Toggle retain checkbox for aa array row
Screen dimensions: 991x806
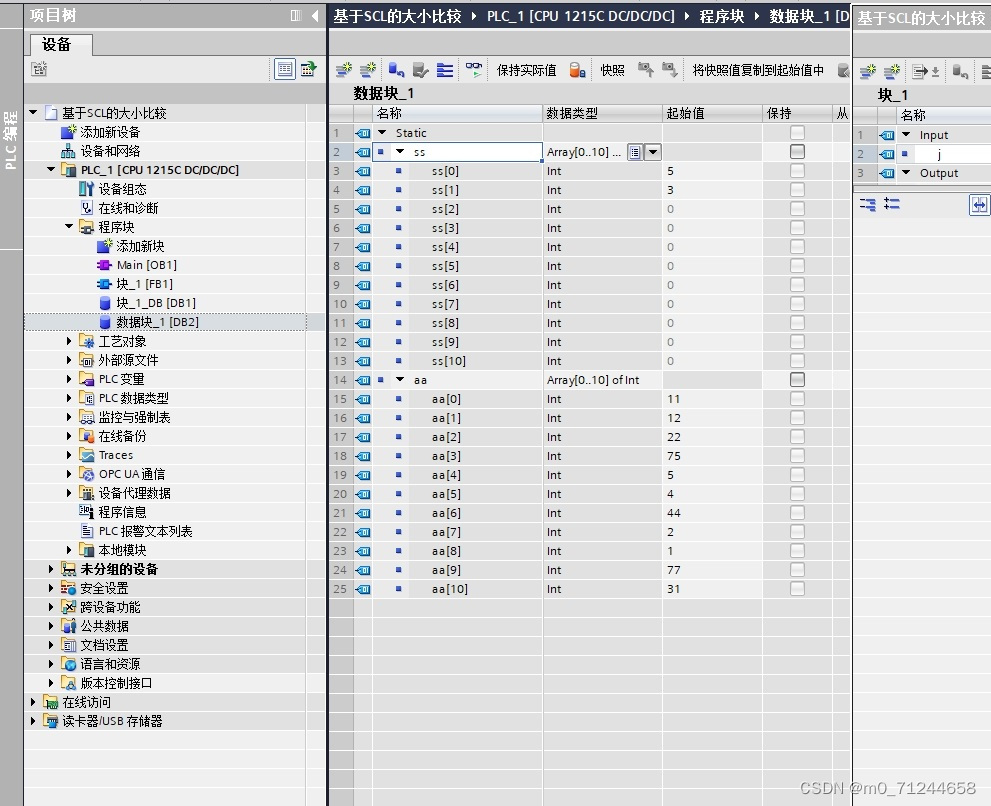pos(798,379)
